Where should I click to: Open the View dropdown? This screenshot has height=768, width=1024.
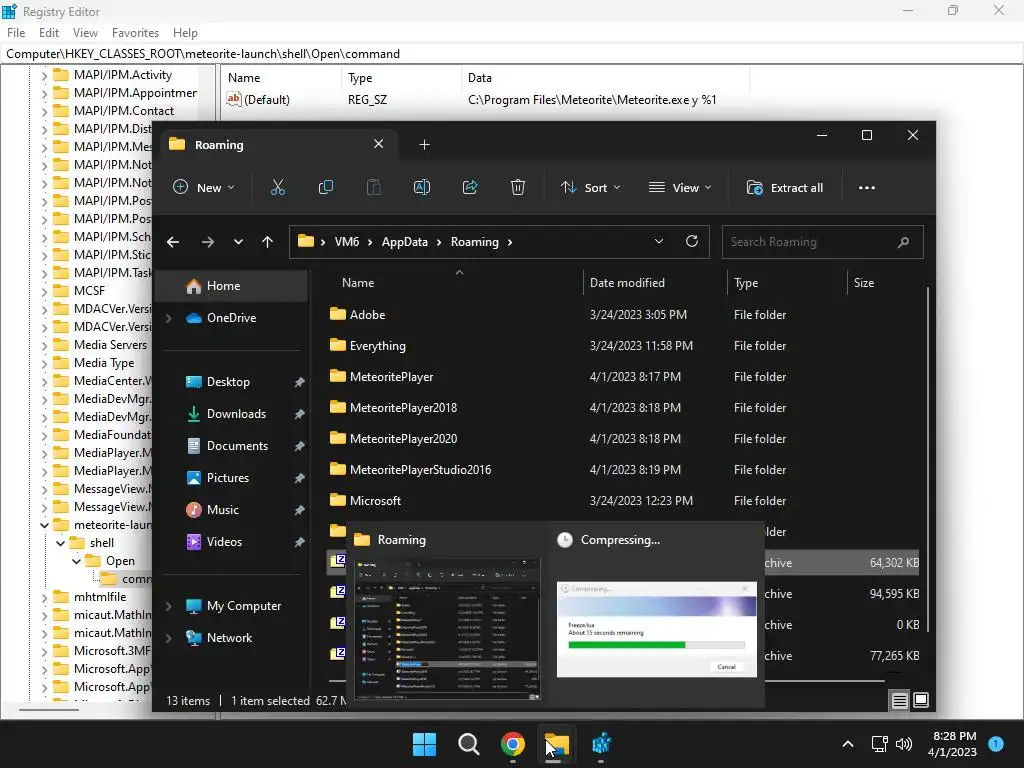680,187
